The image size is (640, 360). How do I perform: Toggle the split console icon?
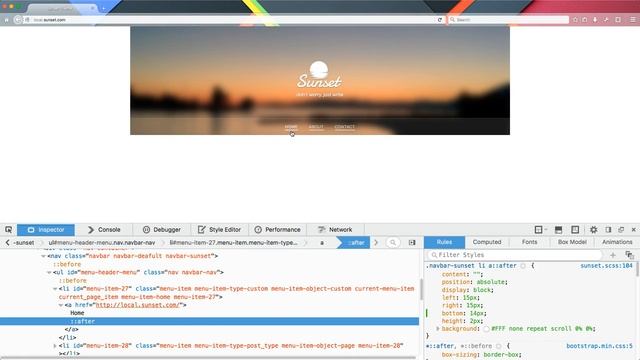pos(558,230)
